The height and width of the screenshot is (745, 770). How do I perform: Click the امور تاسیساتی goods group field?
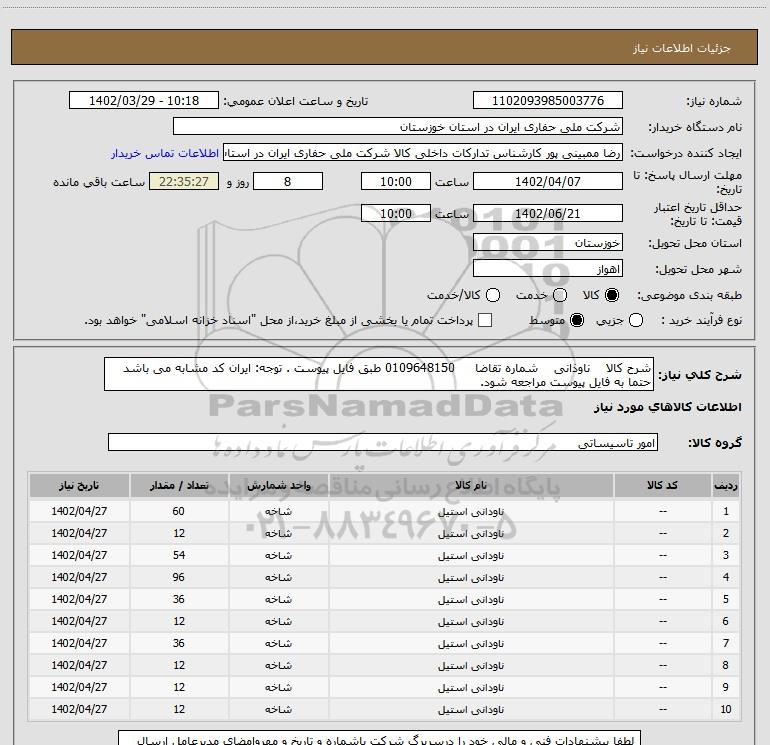pos(384,442)
